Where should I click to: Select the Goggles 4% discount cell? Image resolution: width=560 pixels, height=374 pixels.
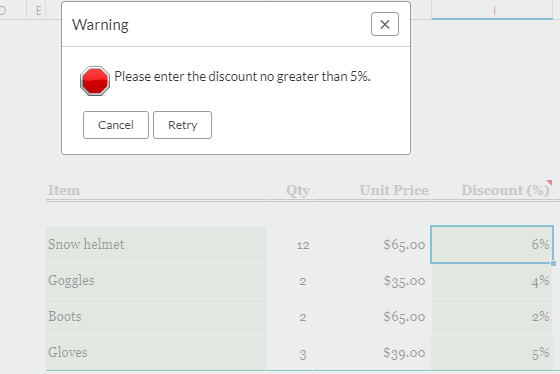pos(492,281)
